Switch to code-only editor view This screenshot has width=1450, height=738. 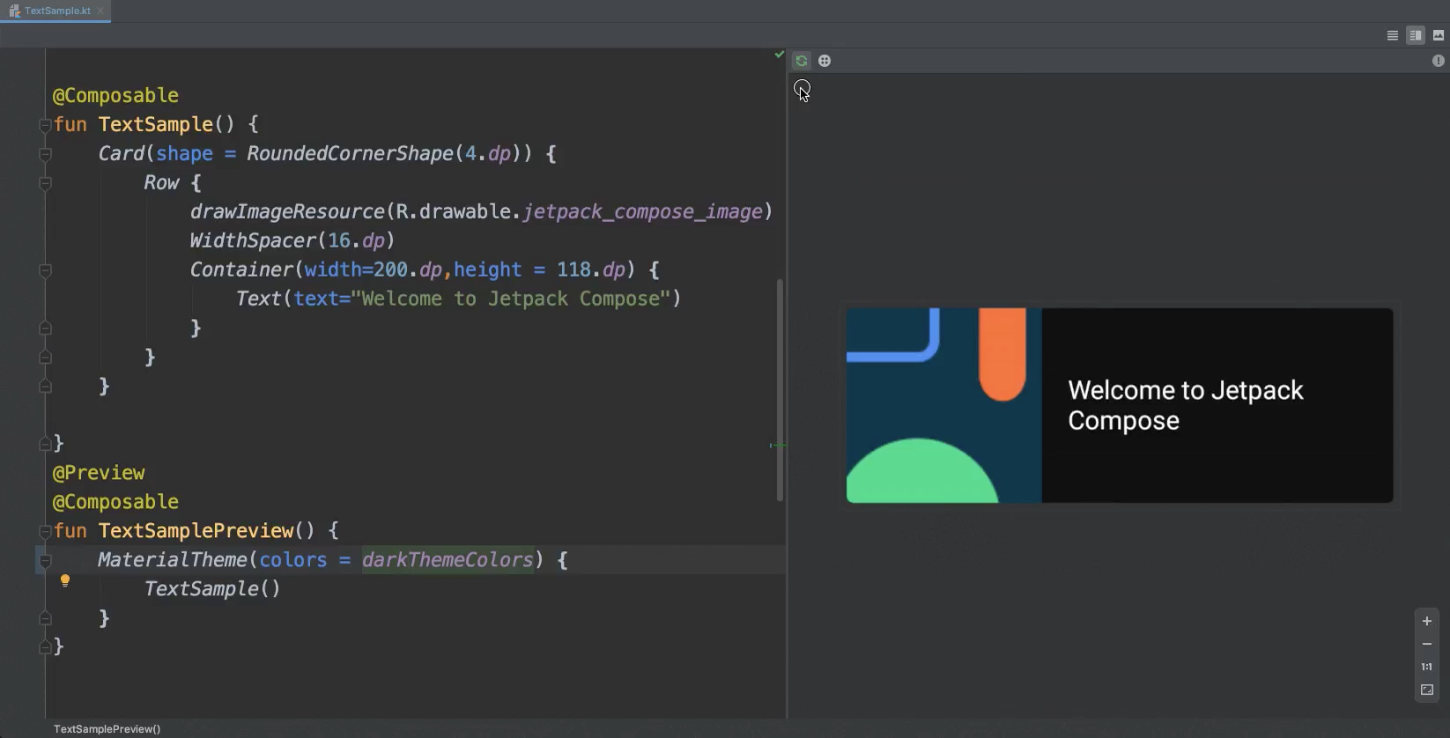[1392, 35]
